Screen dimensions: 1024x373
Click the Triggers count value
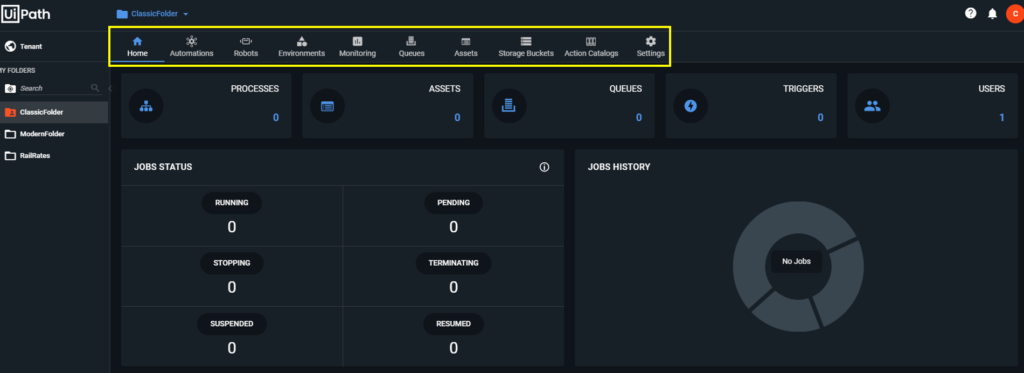pos(820,118)
